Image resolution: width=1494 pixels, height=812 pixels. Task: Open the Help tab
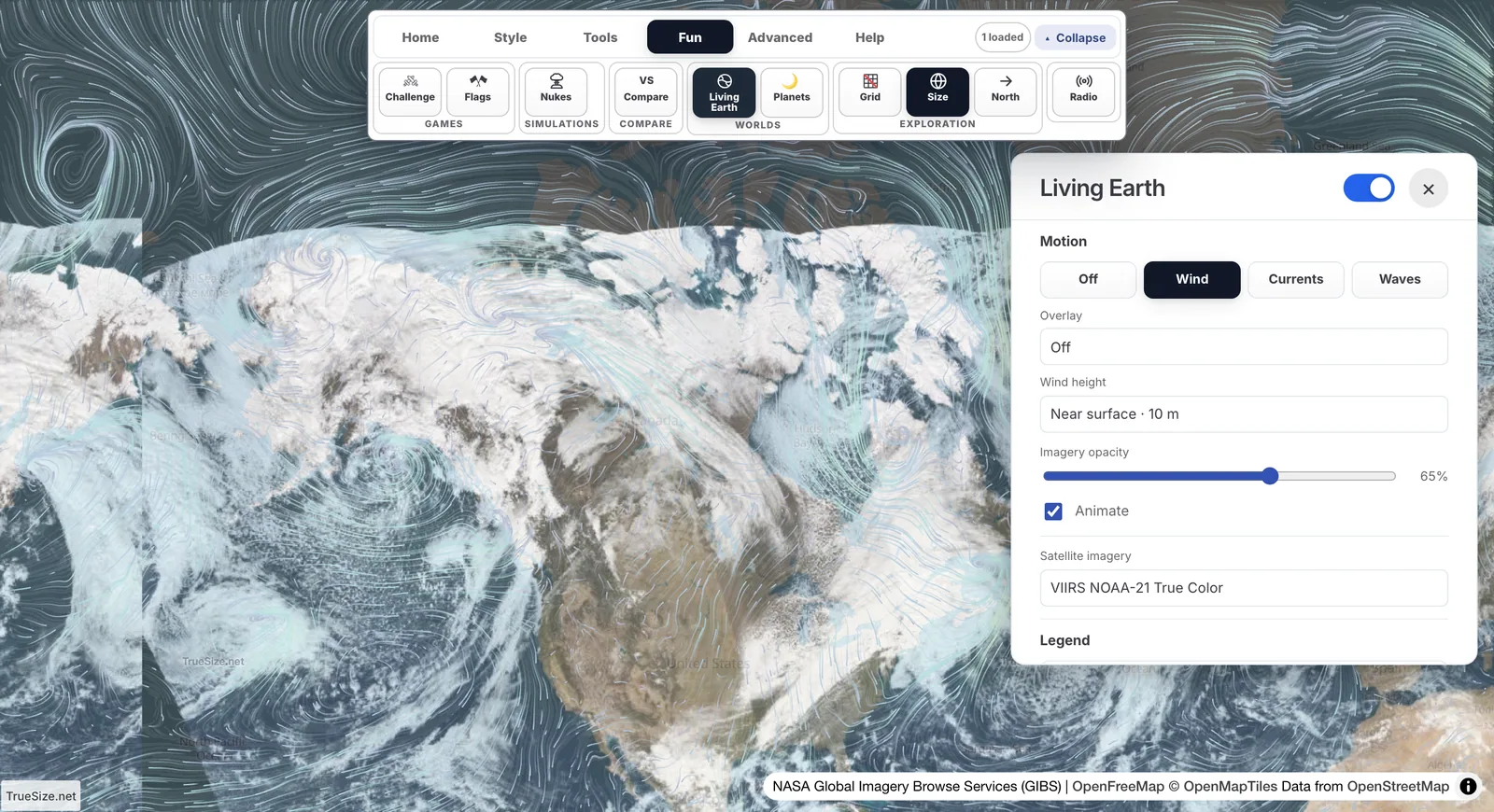coord(869,37)
